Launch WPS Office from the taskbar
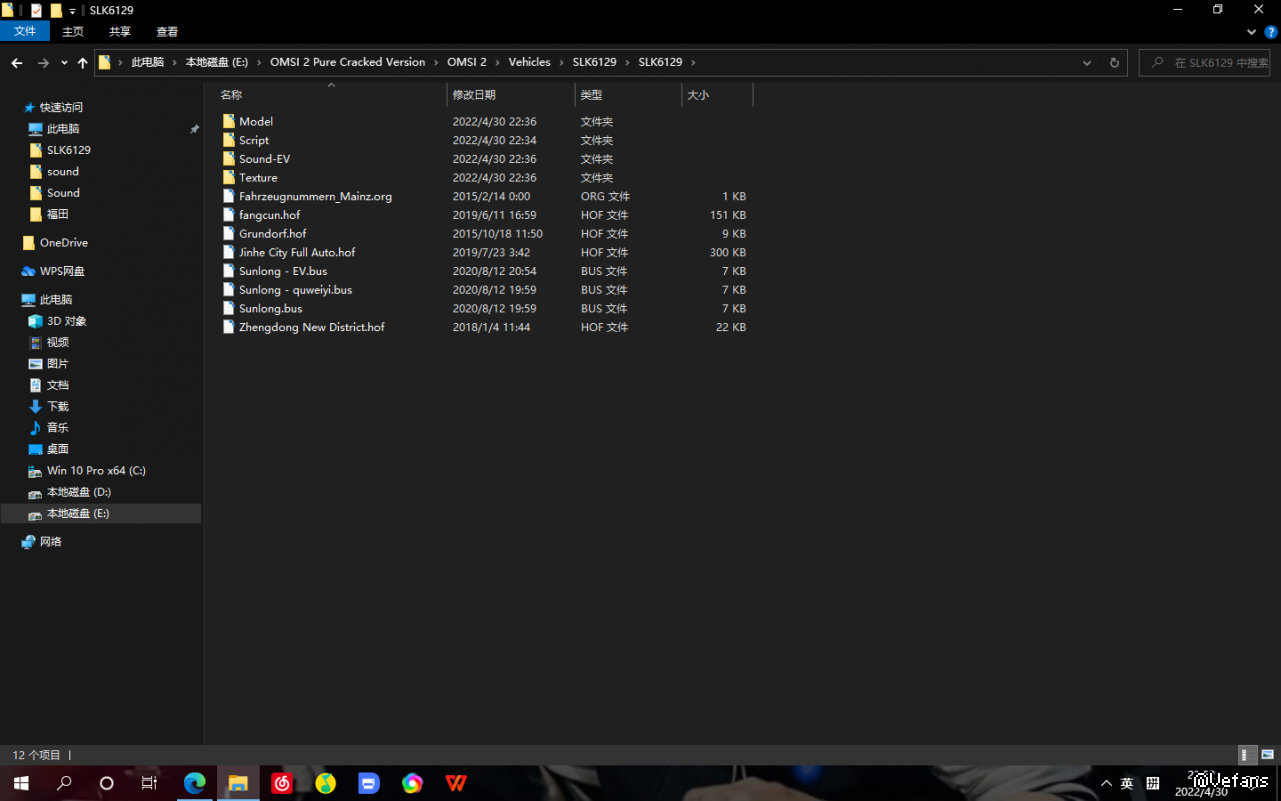 pyautogui.click(x=456, y=783)
